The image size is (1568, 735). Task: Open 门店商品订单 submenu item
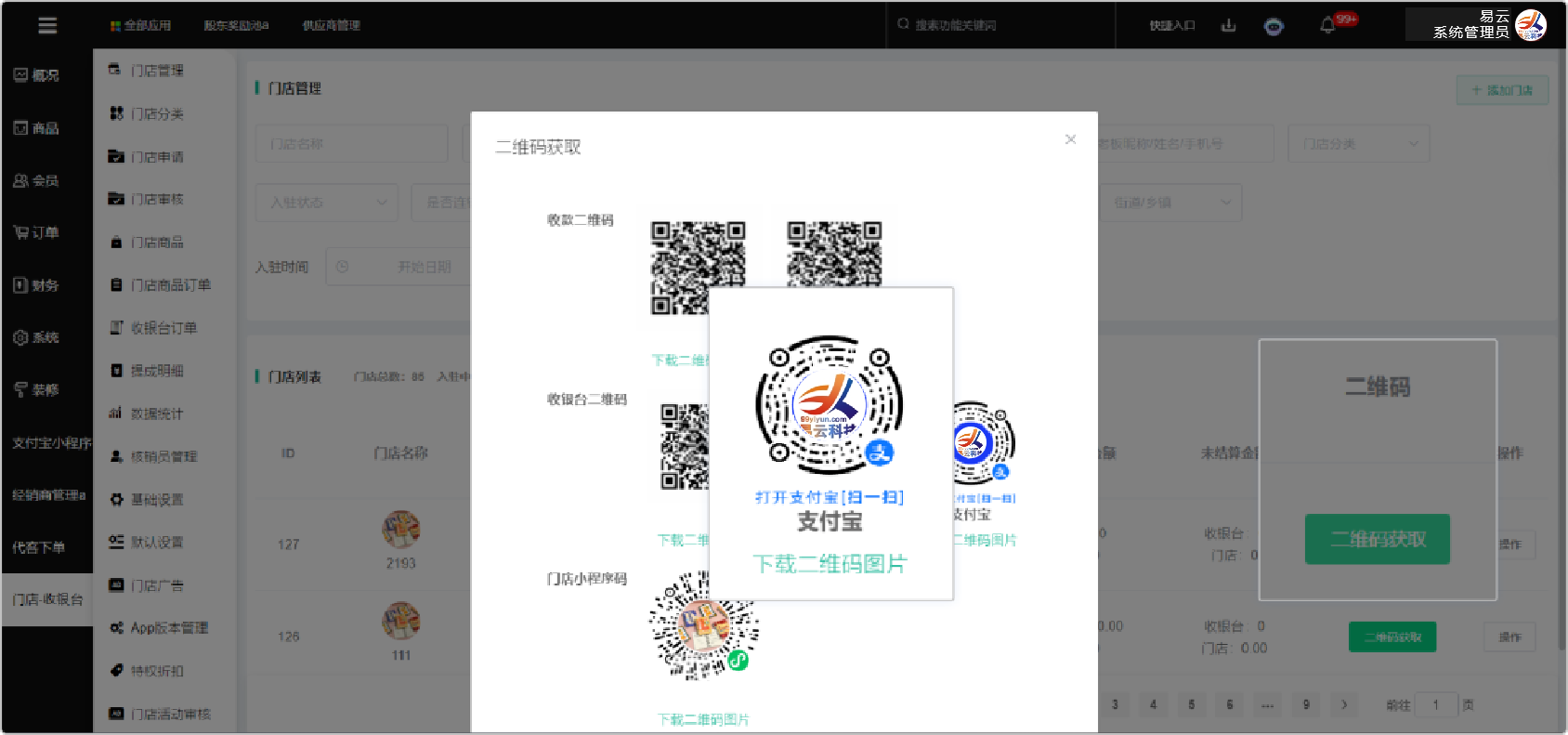(x=171, y=285)
